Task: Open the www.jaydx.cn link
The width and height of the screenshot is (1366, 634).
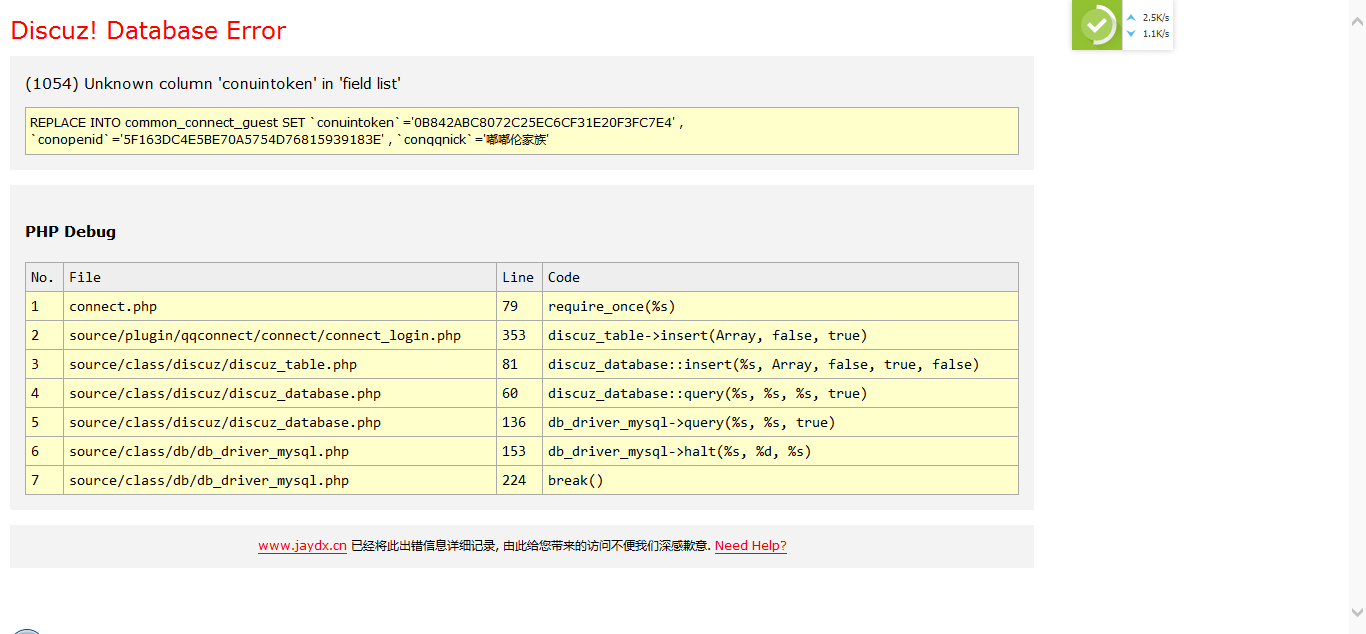Action: click(302, 546)
